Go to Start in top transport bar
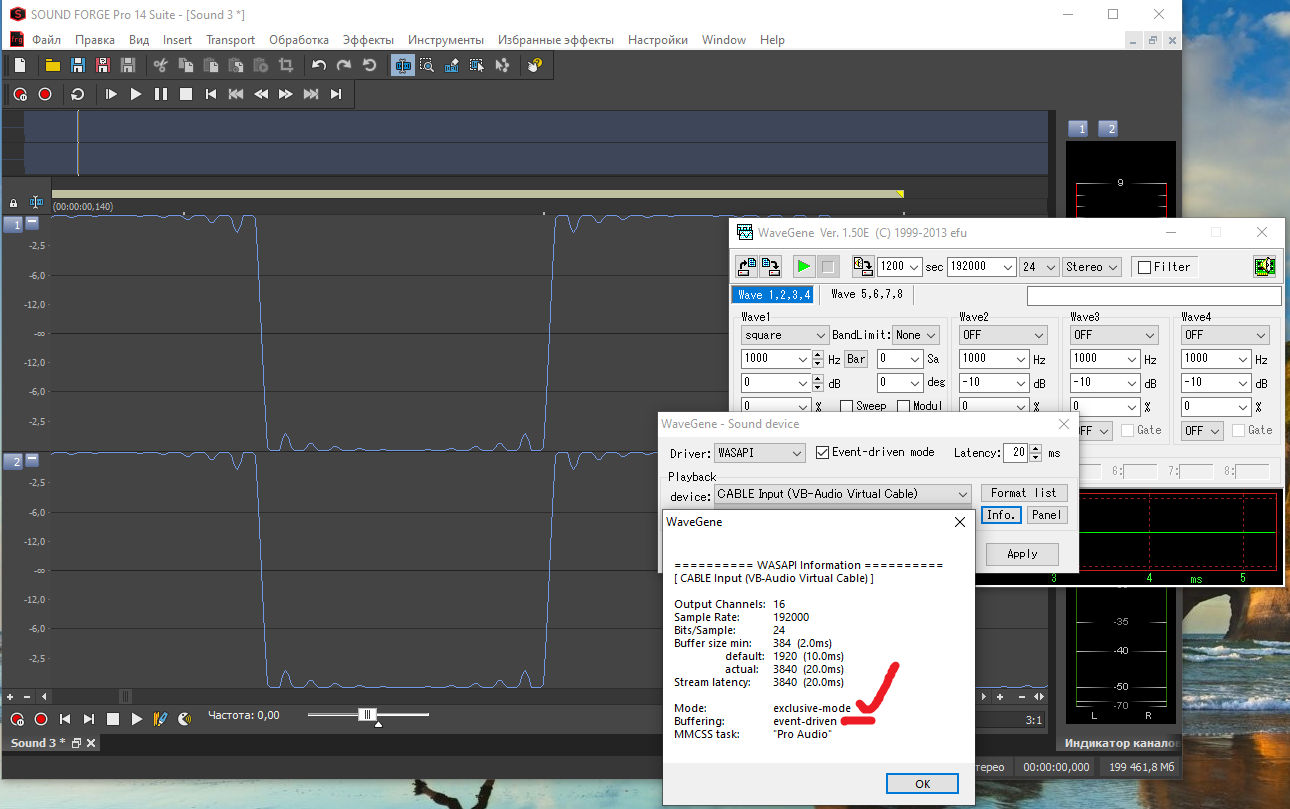Viewport: 1290px width, 809px height. pos(211,94)
